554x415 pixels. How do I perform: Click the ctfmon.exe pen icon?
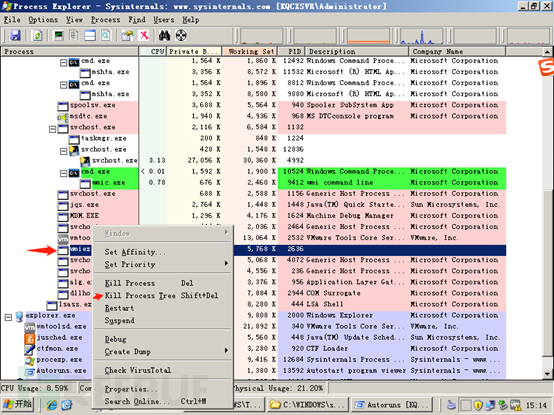coord(30,349)
